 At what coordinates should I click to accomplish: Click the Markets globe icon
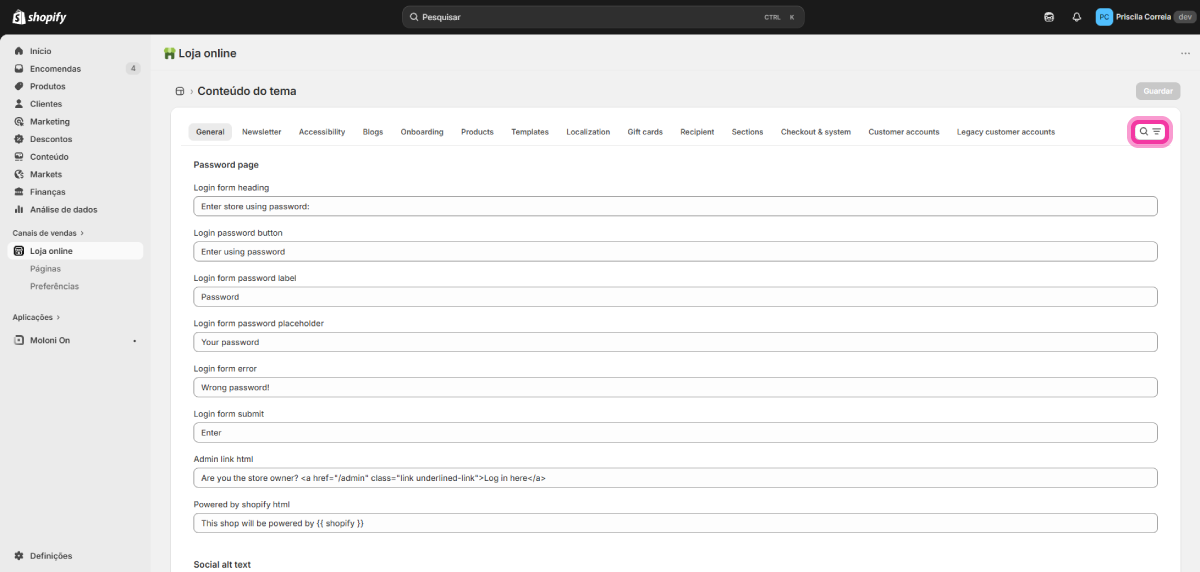[x=19, y=174]
